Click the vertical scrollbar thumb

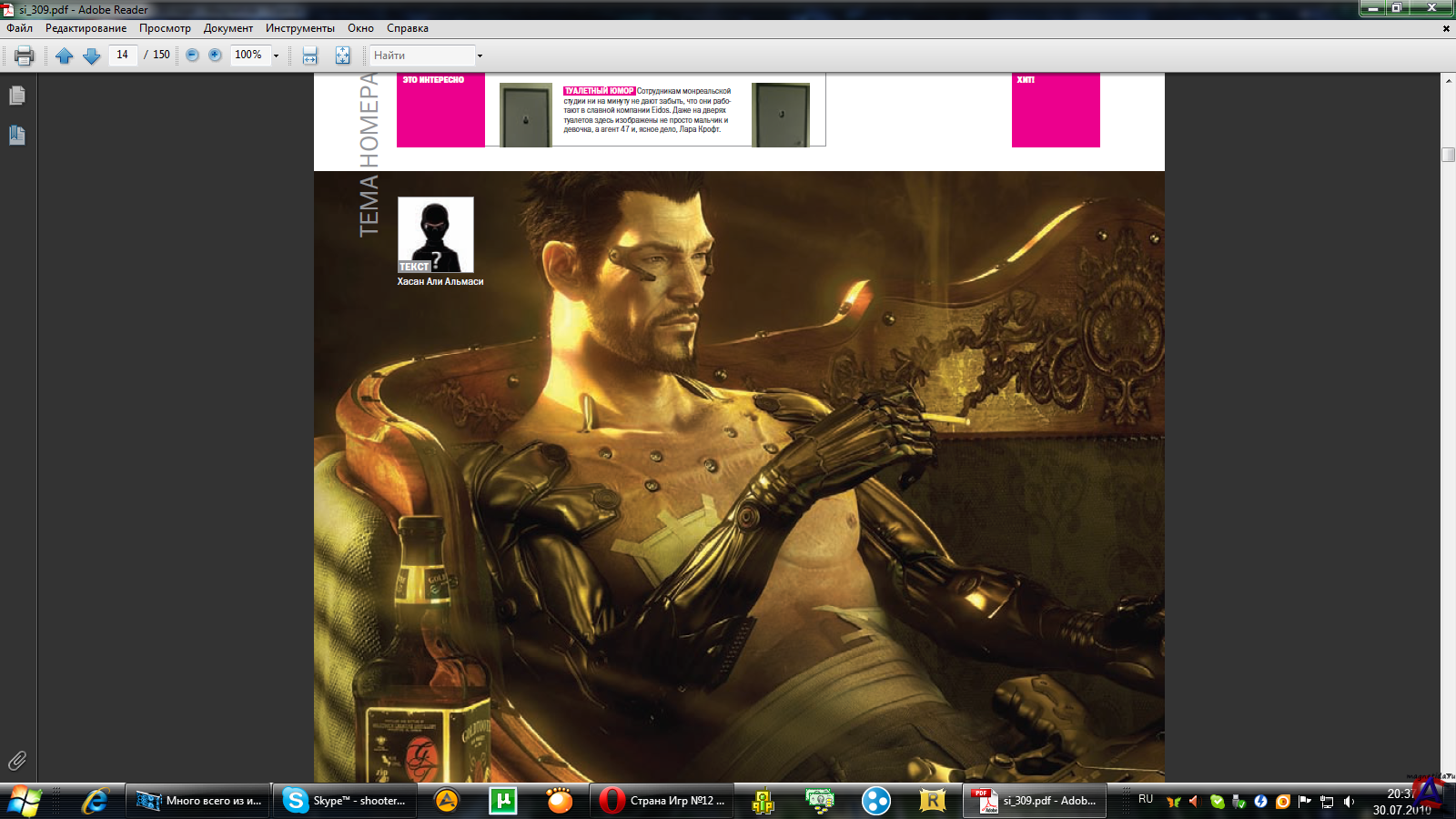coord(1448,155)
